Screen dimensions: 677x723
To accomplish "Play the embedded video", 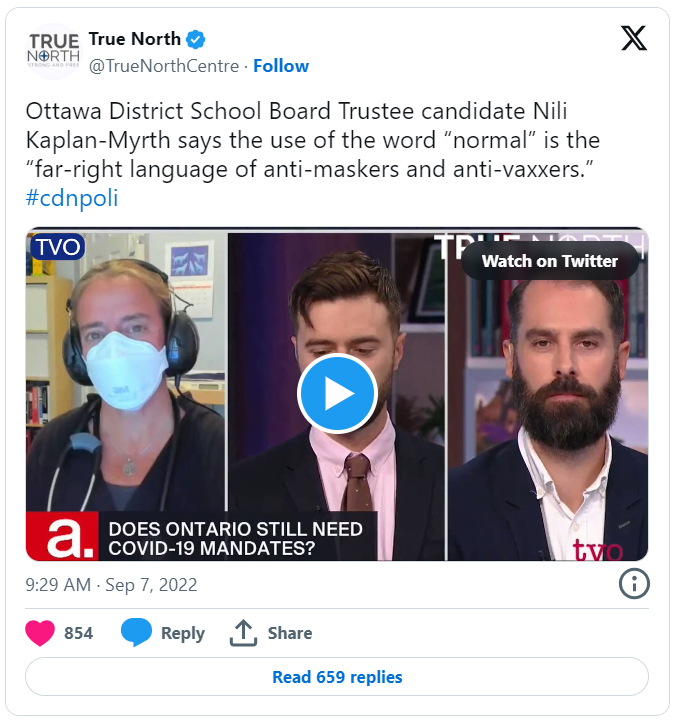I will click(338, 393).
